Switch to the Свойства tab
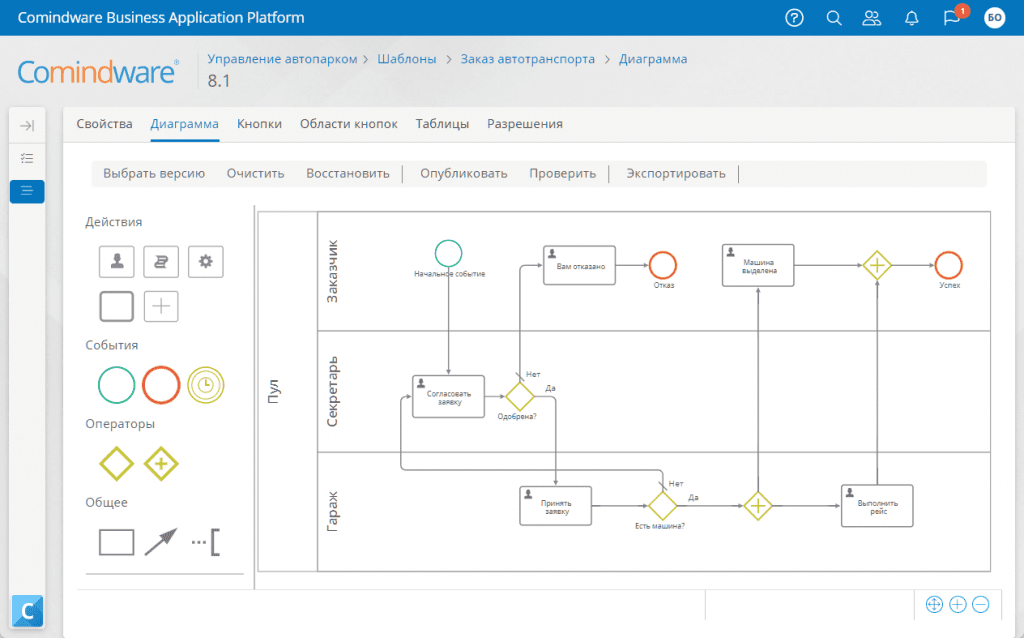This screenshot has width=1024, height=638. [x=104, y=123]
